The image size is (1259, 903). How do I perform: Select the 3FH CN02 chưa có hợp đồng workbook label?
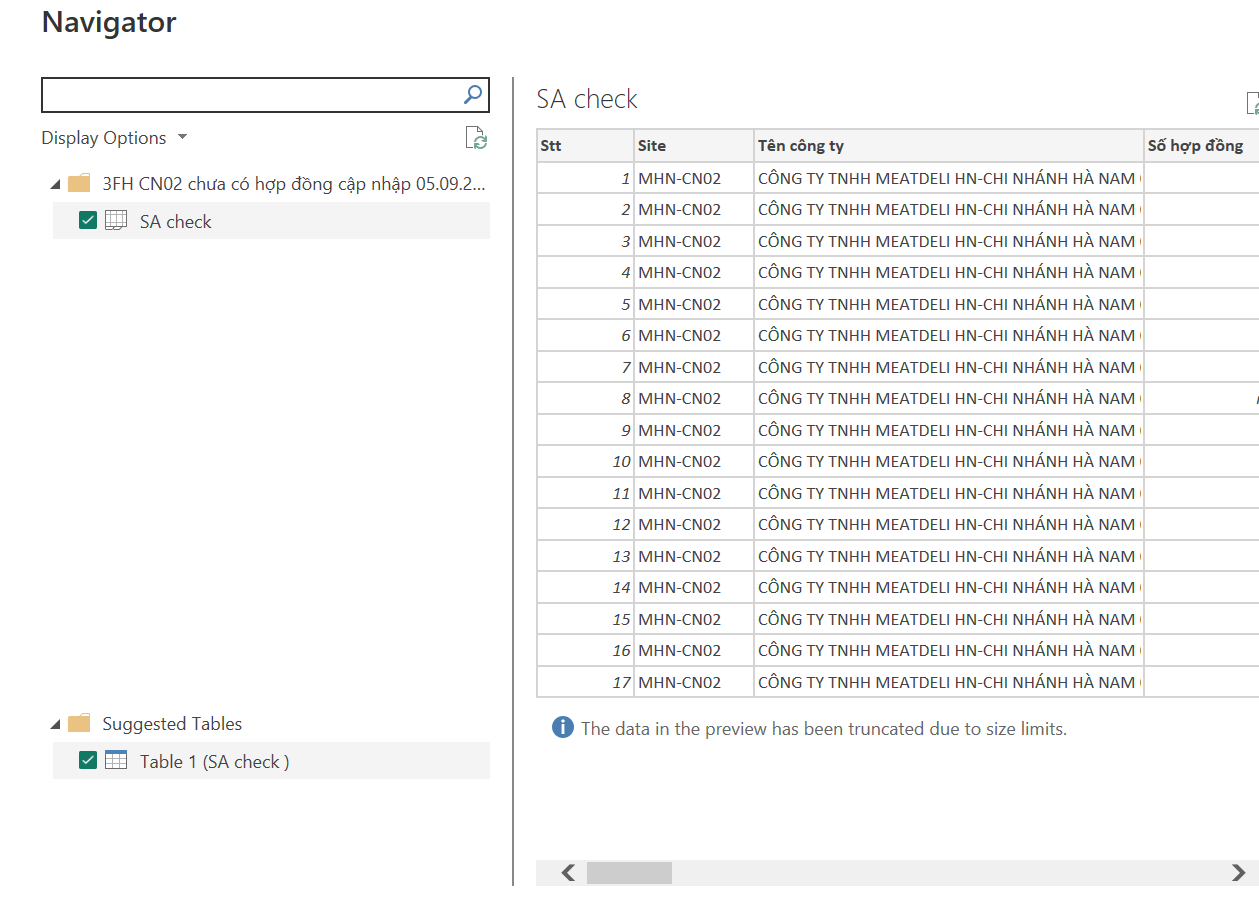[x=295, y=184]
